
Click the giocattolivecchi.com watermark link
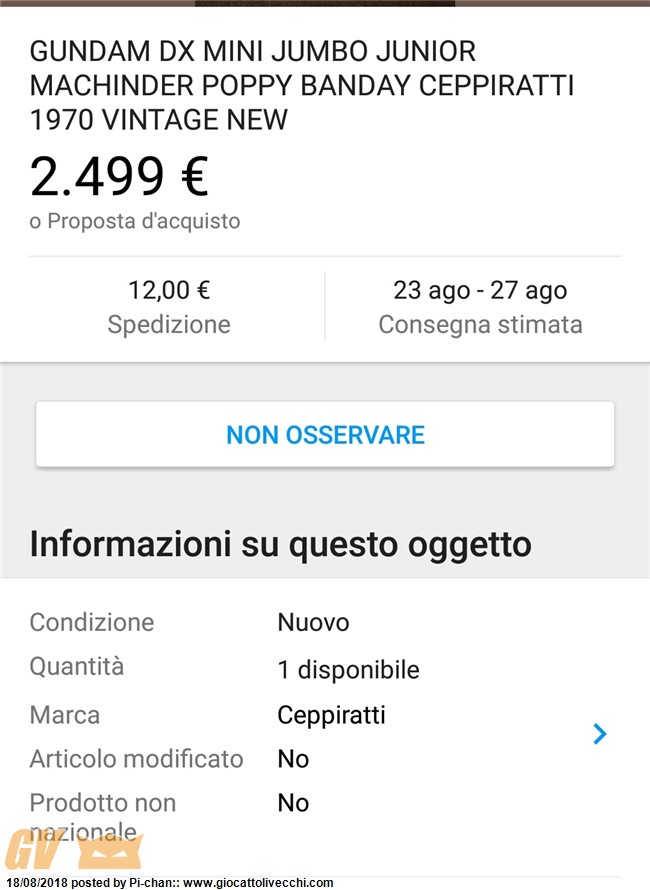point(258,883)
